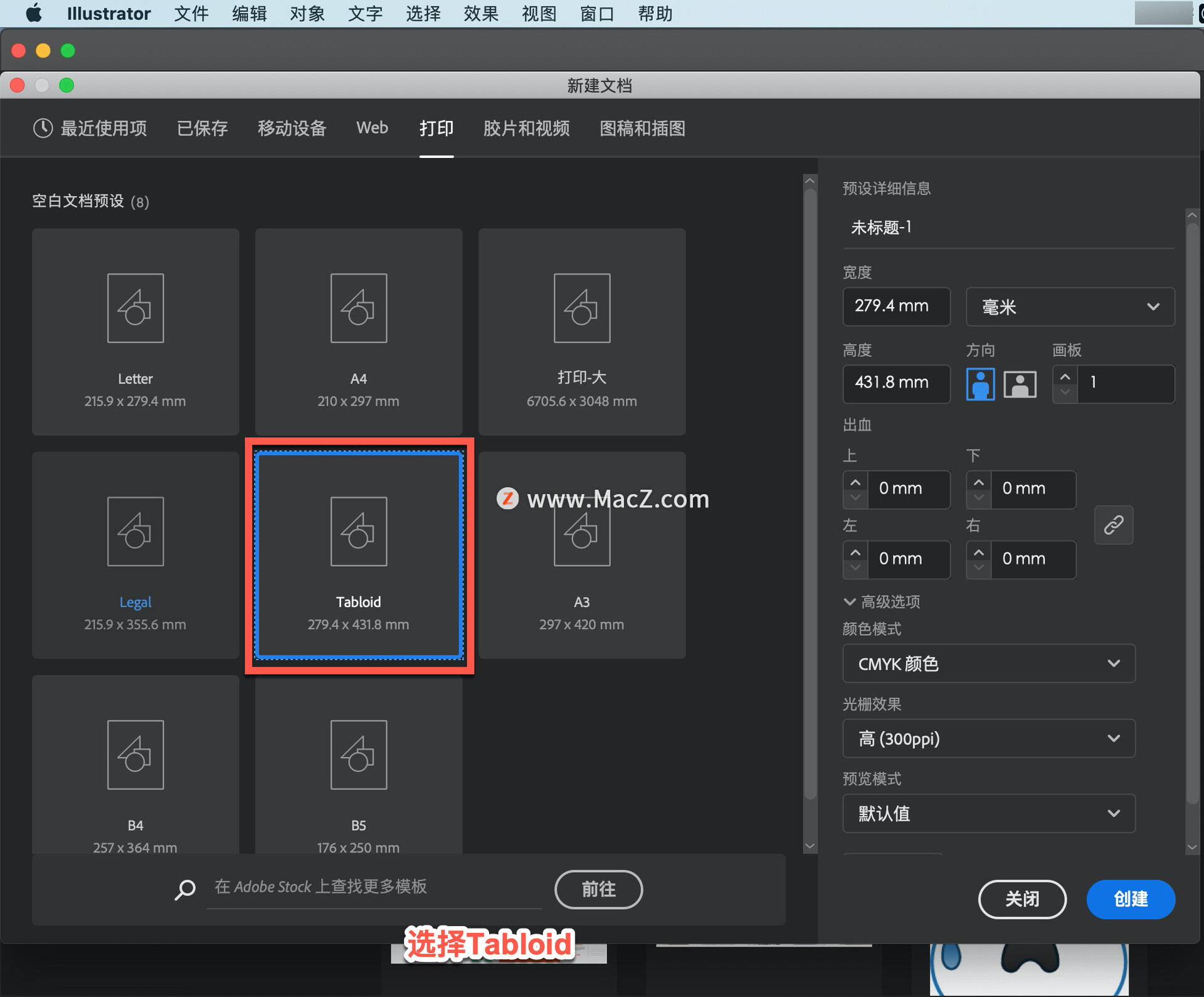
Task: Open the CMYK 颜色 color mode dropdown
Action: tap(989, 663)
